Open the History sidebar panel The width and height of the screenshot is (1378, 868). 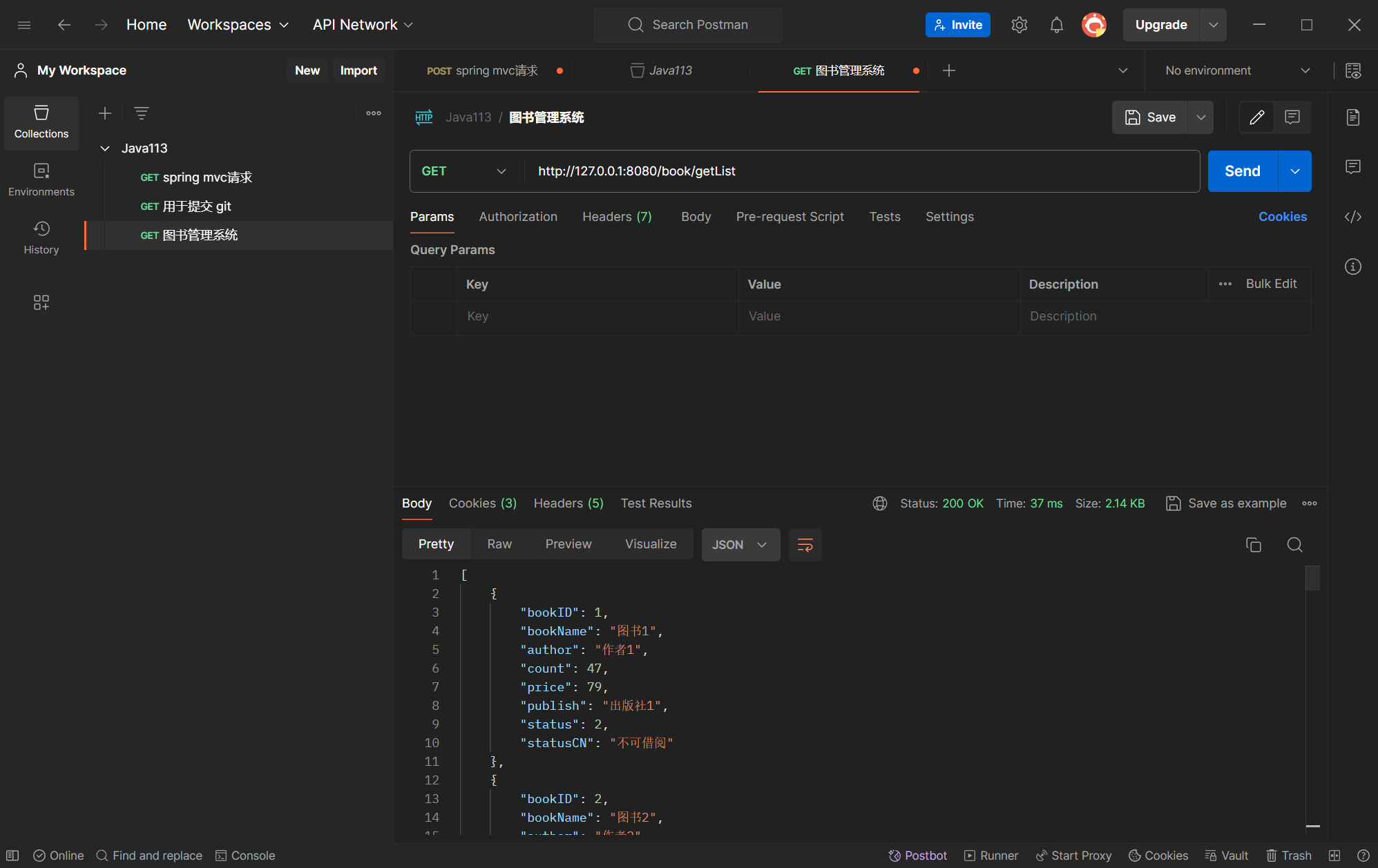(x=41, y=238)
